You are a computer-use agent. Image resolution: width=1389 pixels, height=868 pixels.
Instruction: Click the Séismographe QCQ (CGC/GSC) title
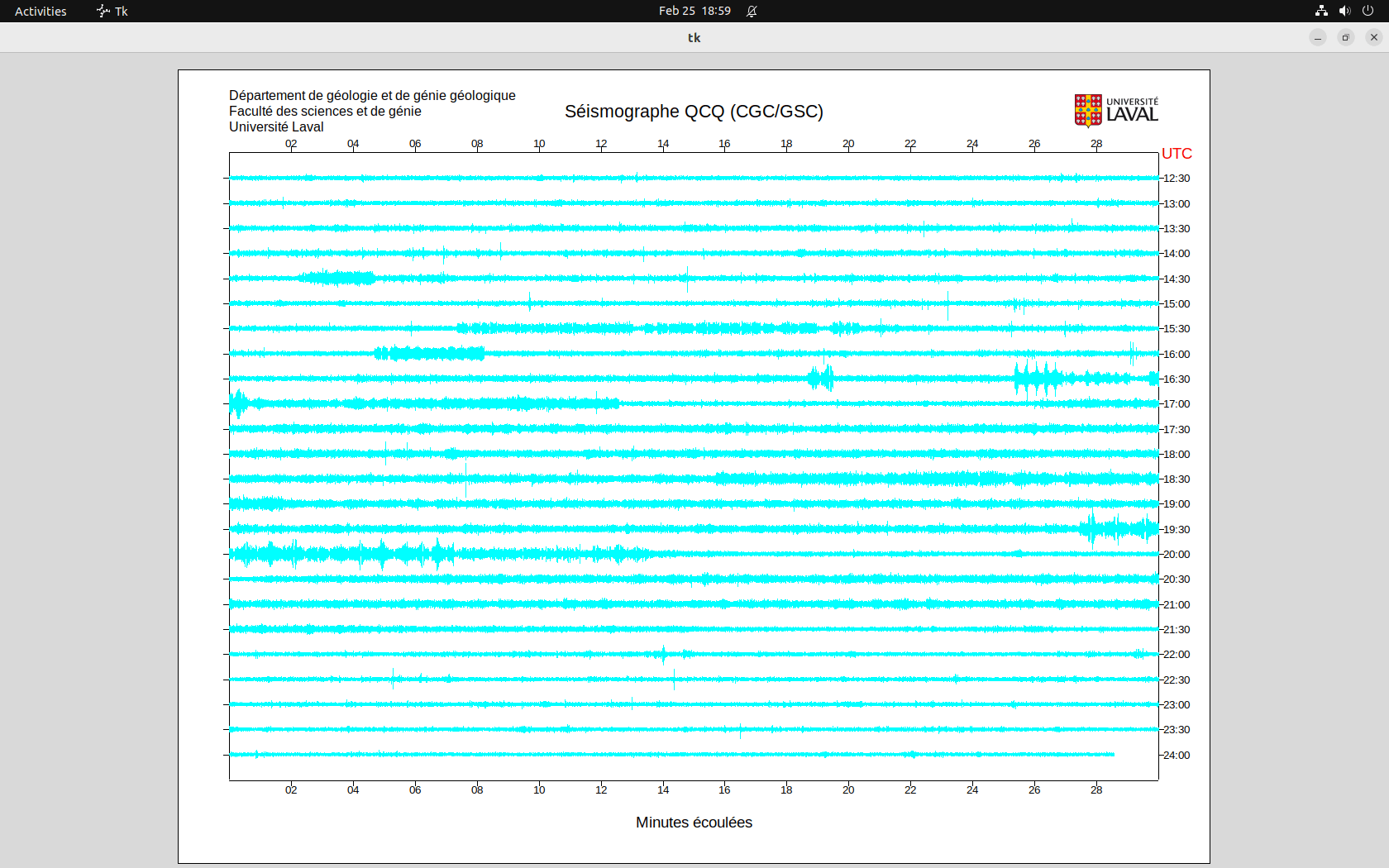[694, 112]
